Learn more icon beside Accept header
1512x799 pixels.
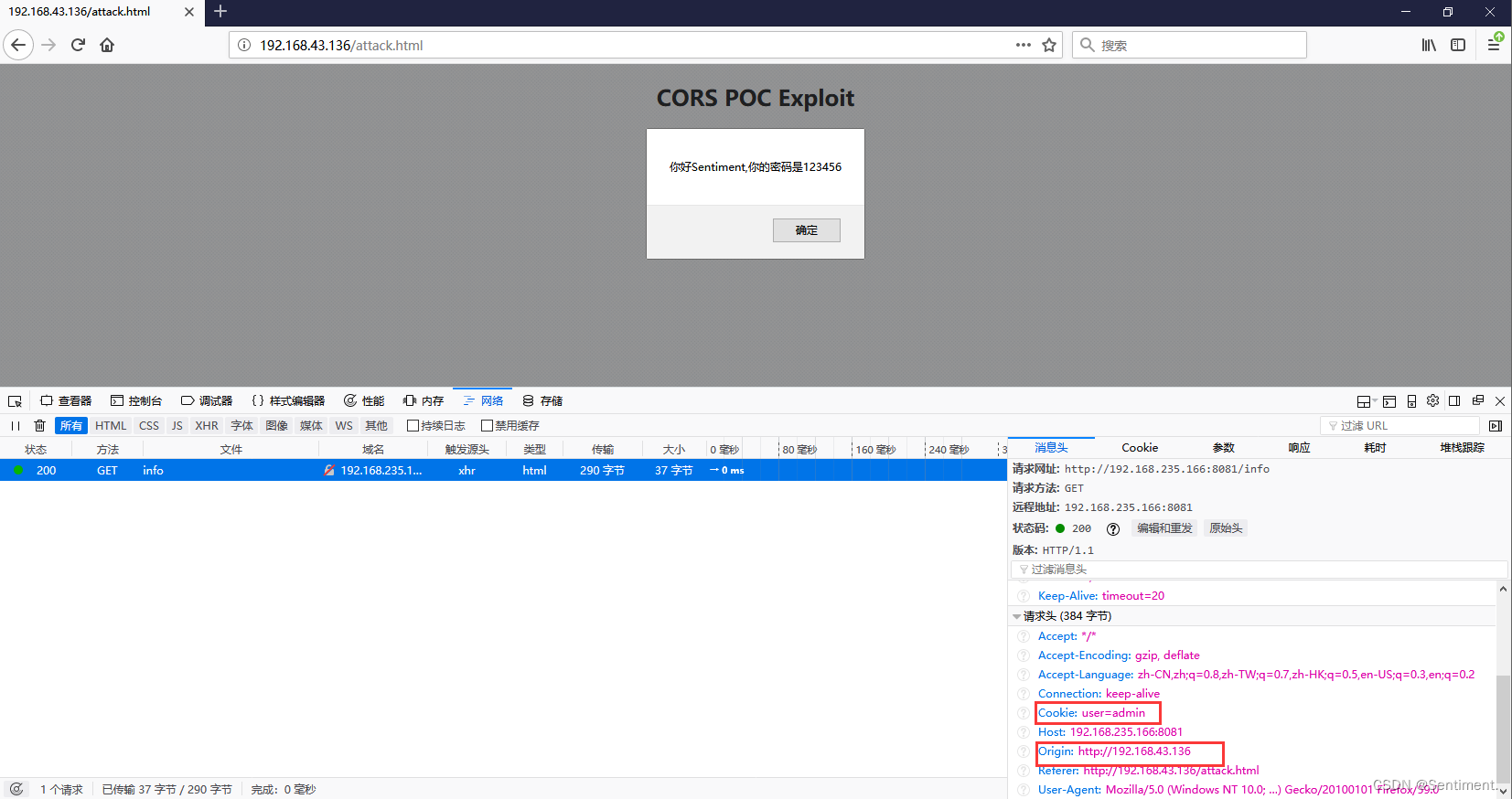[x=1024, y=636]
